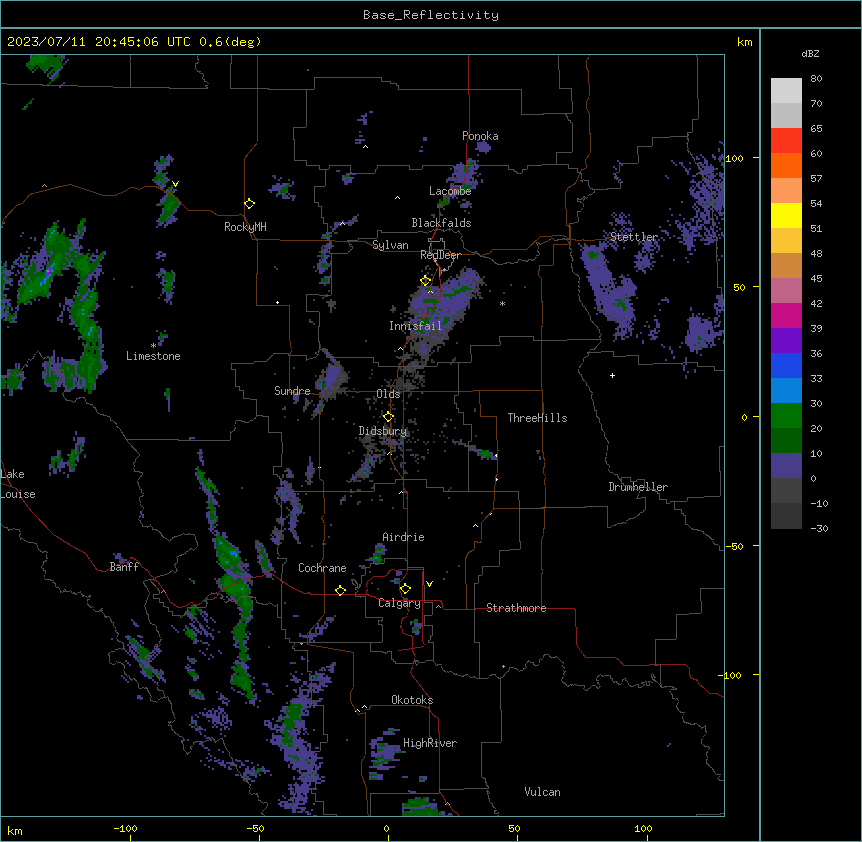862x842 pixels.
Task: Click the yellow diamond marker above RockyMH
Action: (x=250, y=204)
